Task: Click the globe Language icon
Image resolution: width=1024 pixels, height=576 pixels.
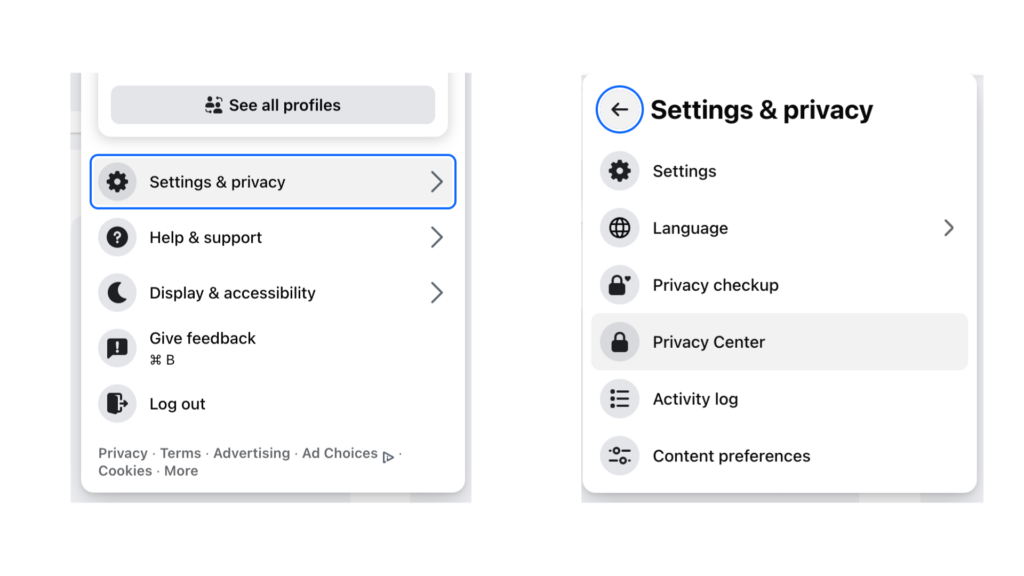Action: coord(620,228)
